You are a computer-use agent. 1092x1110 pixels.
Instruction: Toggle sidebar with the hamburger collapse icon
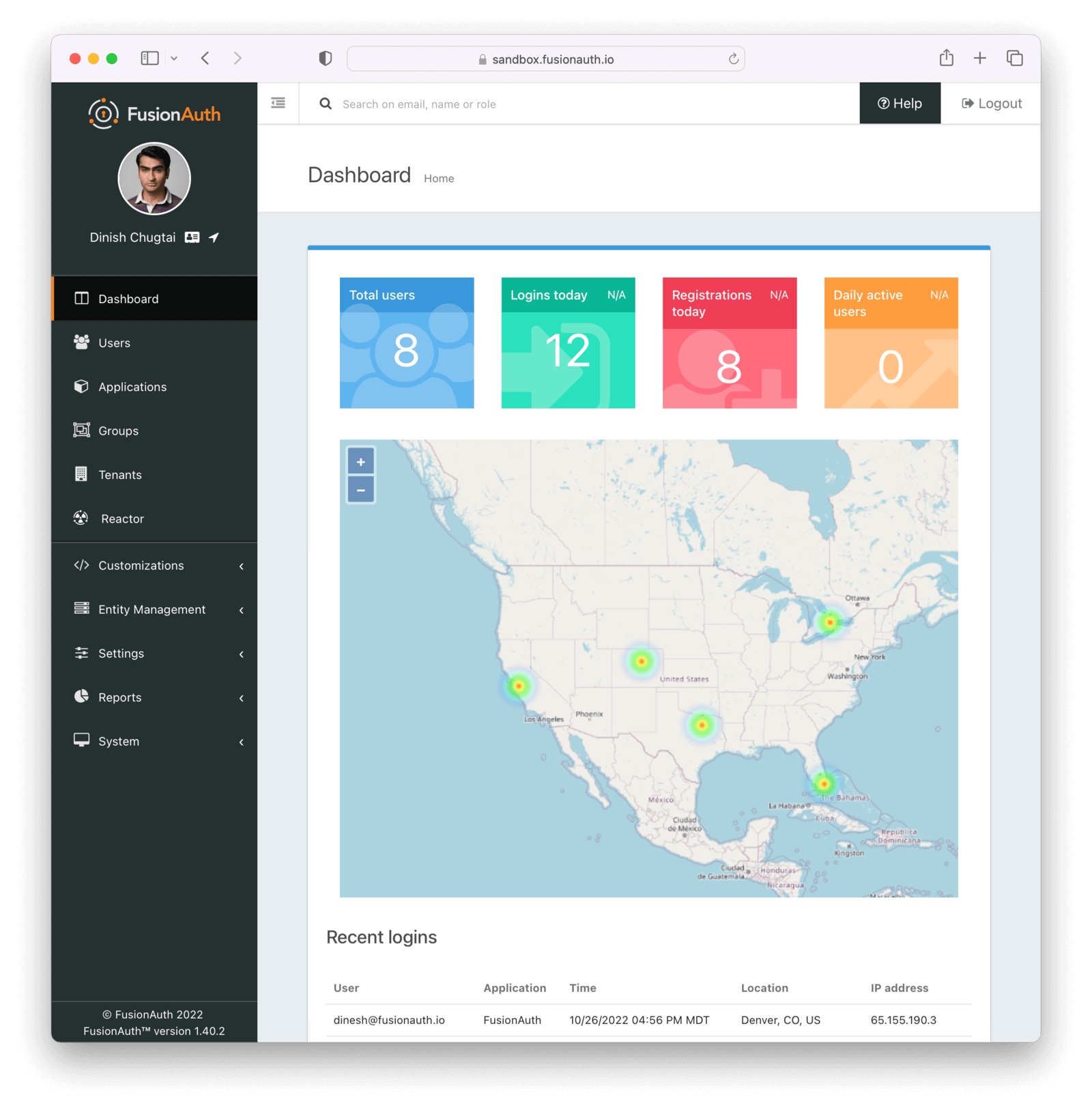tap(278, 103)
